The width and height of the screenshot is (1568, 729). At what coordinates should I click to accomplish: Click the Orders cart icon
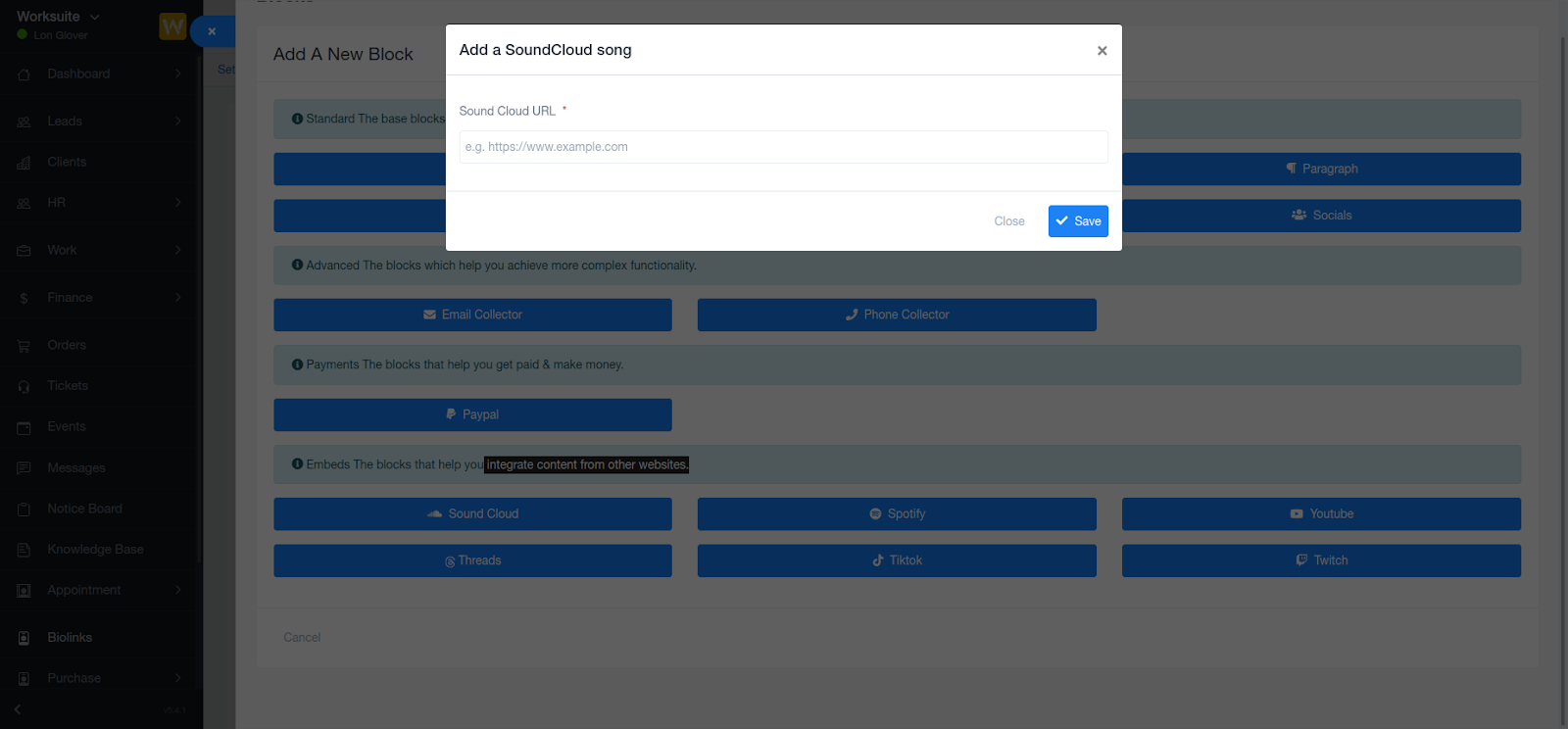(24, 346)
